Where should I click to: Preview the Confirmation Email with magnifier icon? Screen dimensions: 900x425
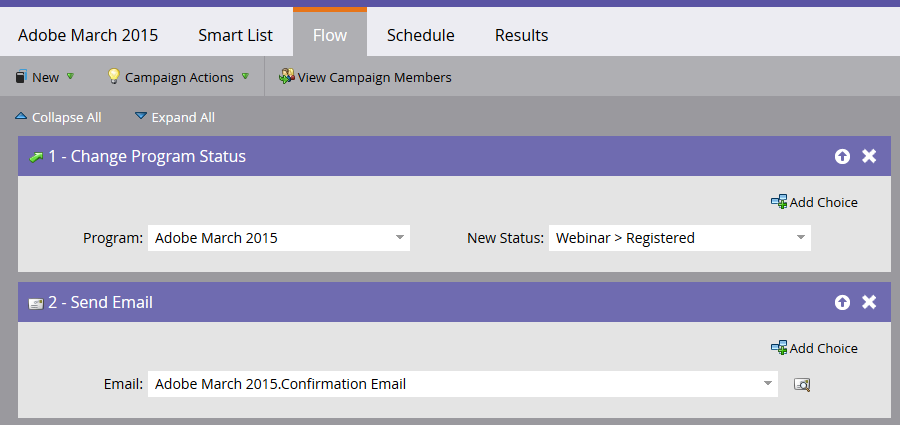(x=801, y=384)
